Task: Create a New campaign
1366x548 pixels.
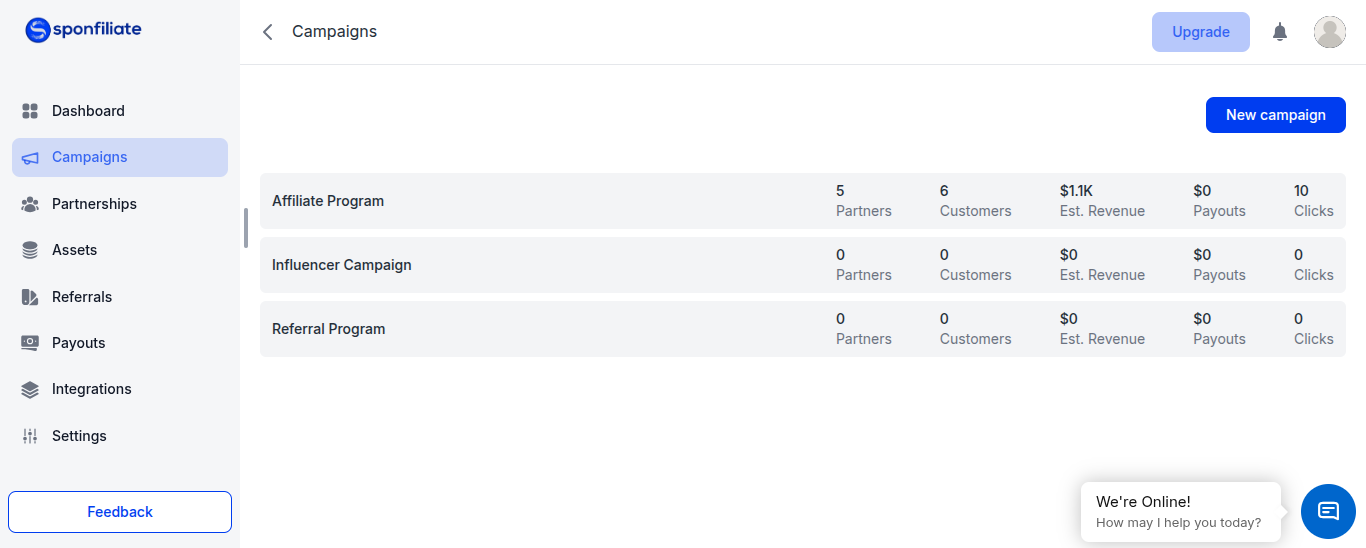Action: [1276, 115]
